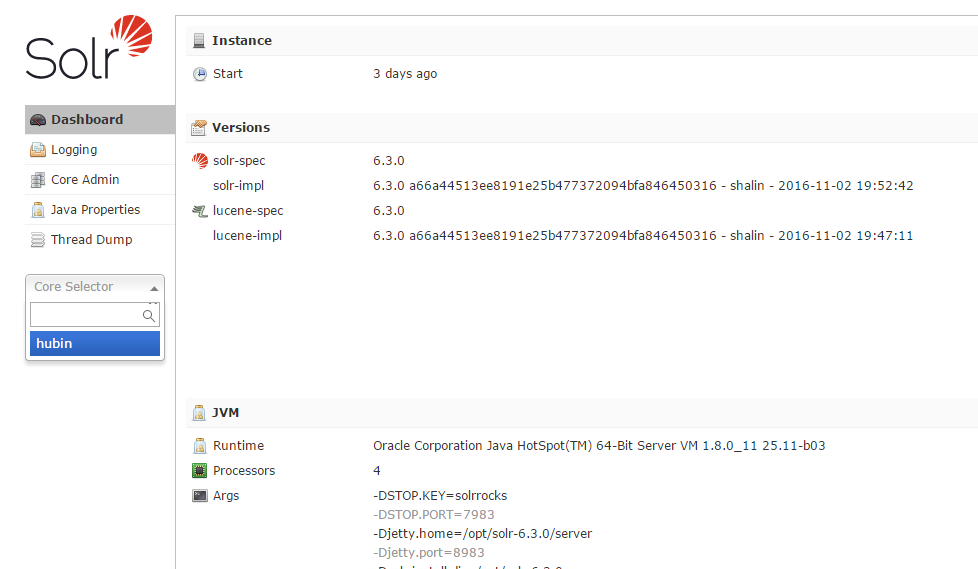Open the Logging page
This screenshot has height=569, width=978.
74,150
